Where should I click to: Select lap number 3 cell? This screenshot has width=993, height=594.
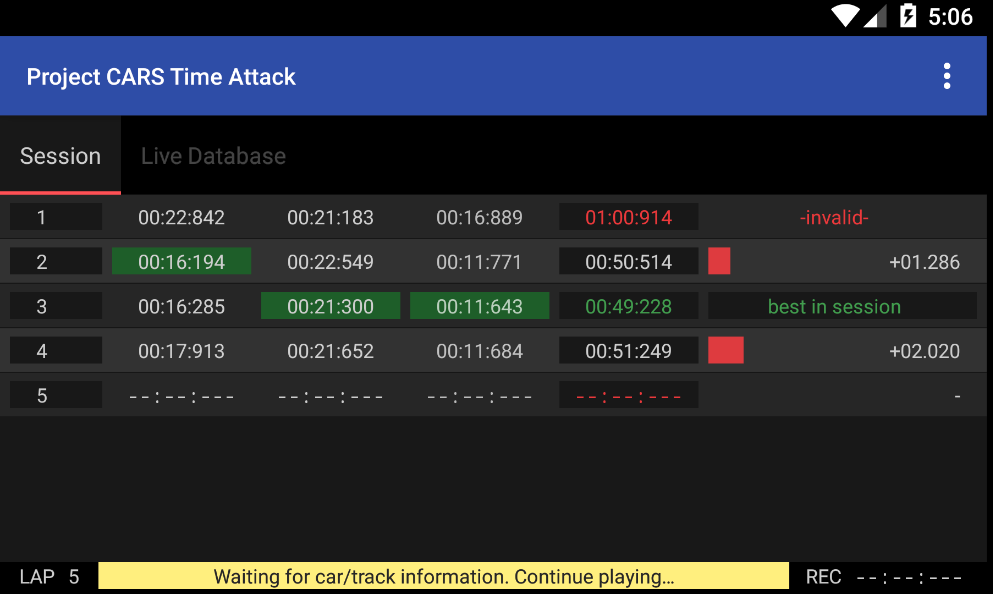click(56, 306)
